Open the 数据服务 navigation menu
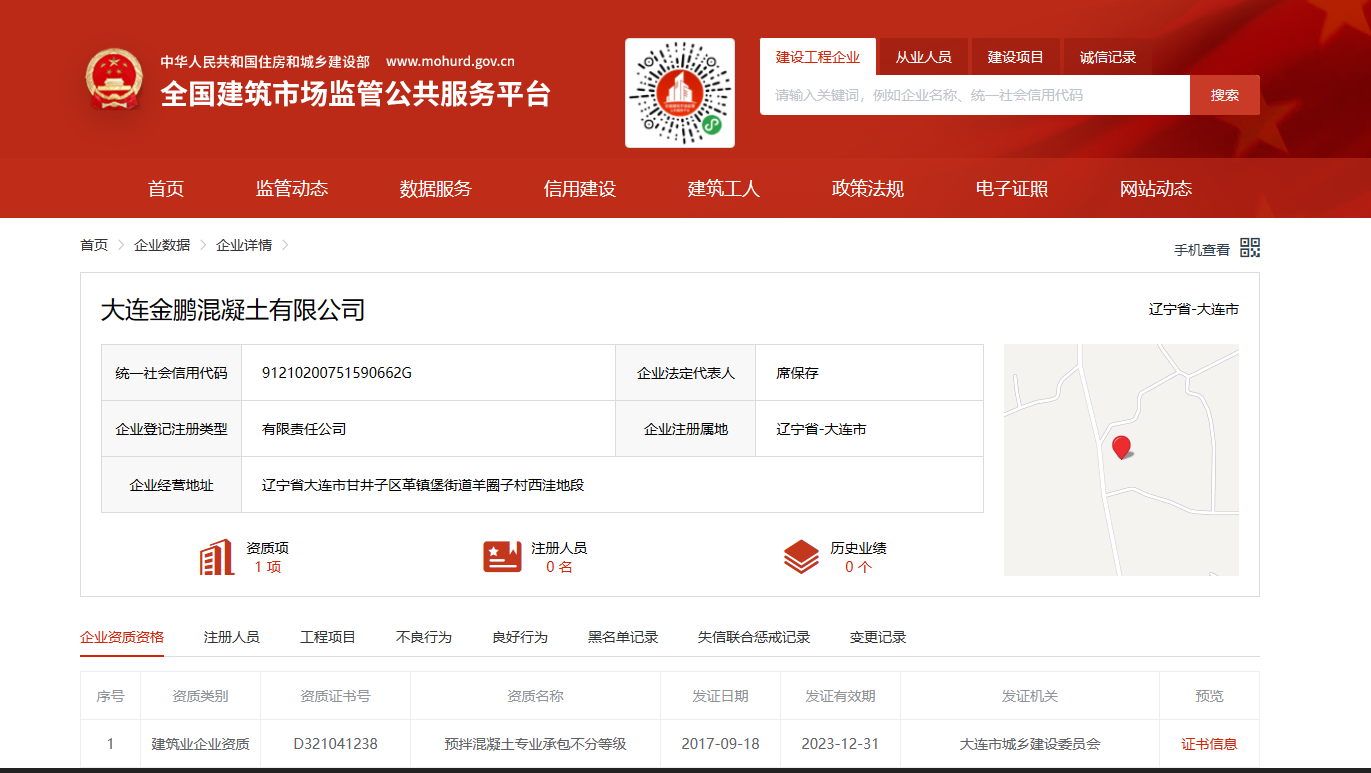 coord(436,188)
